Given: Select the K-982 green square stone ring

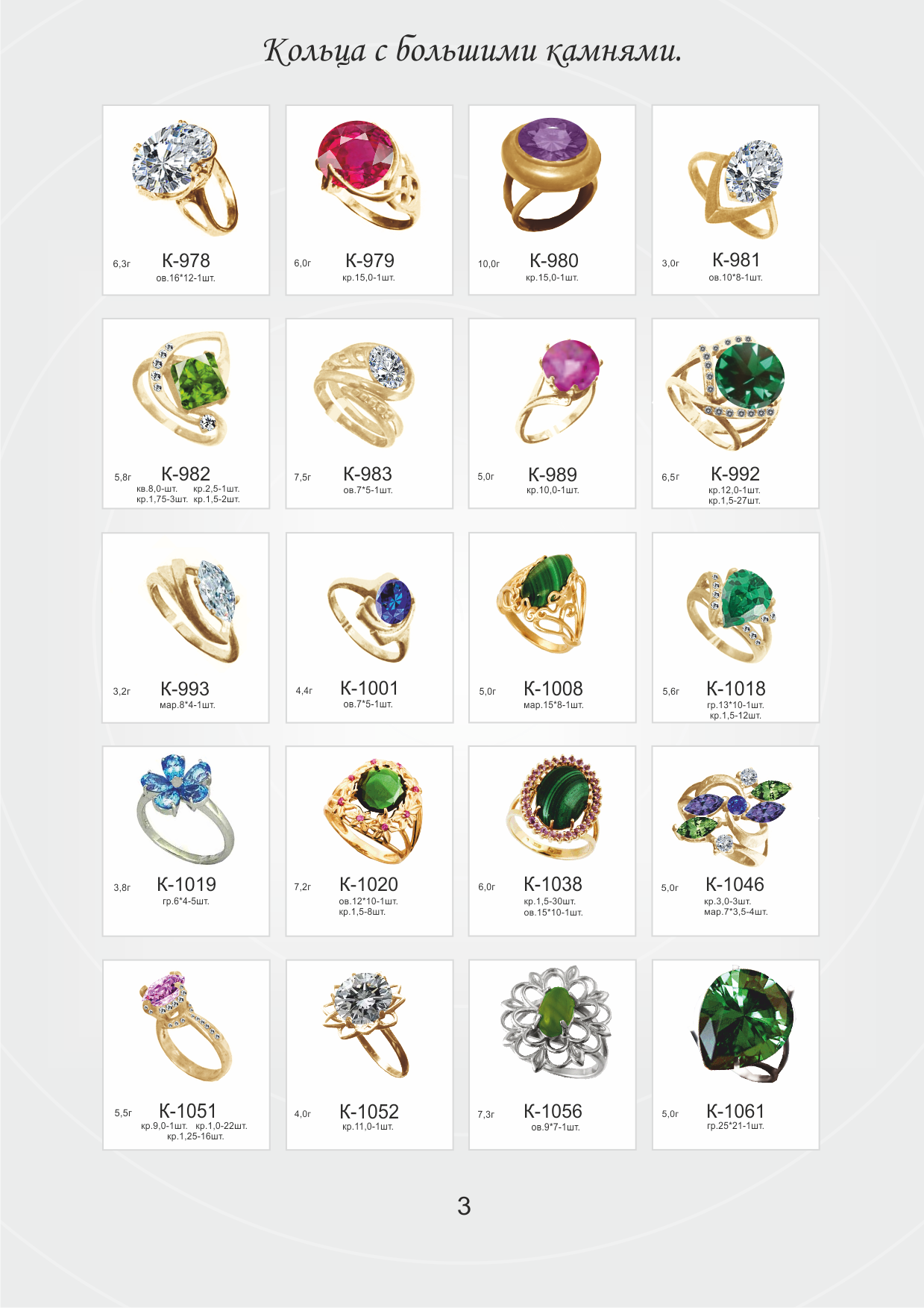Looking at the screenshot, I should [x=183, y=387].
